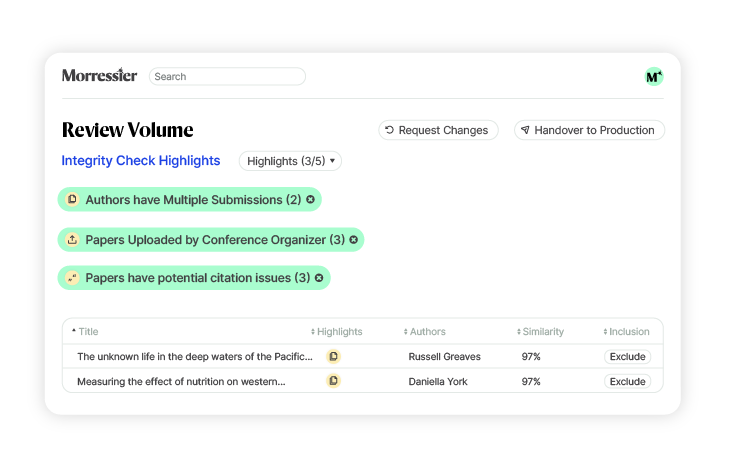Screen dimensions: 747x469
Task: Exclude the Russell Greaves paper
Action: click(627, 357)
